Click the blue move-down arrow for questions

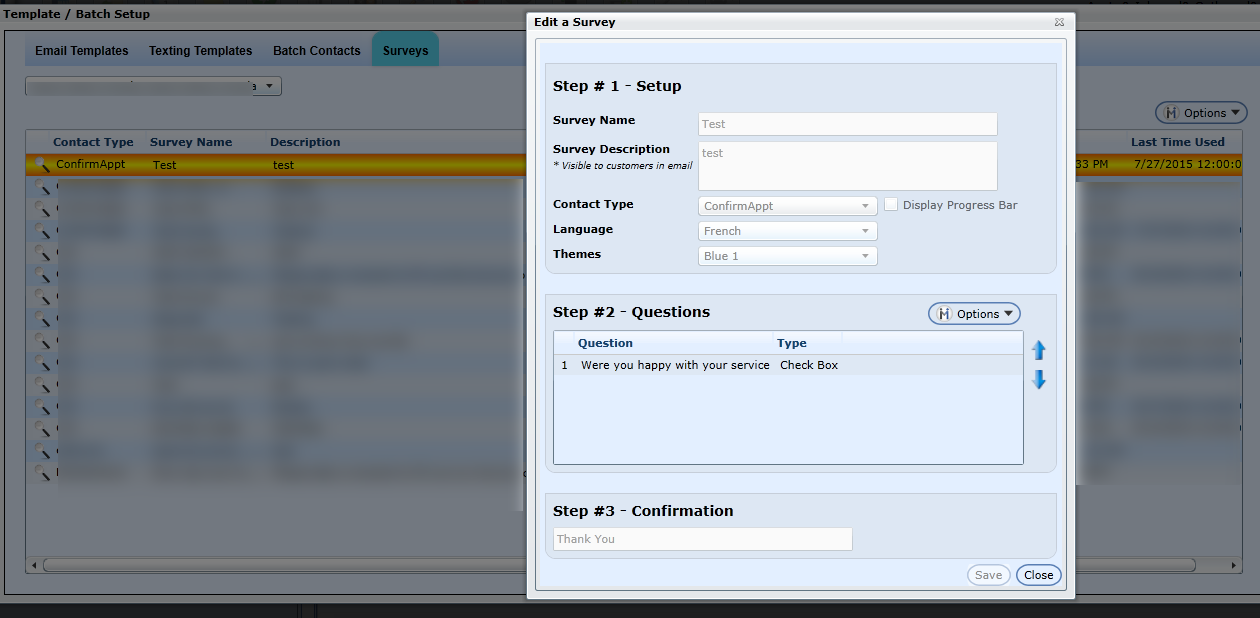tap(1038, 380)
